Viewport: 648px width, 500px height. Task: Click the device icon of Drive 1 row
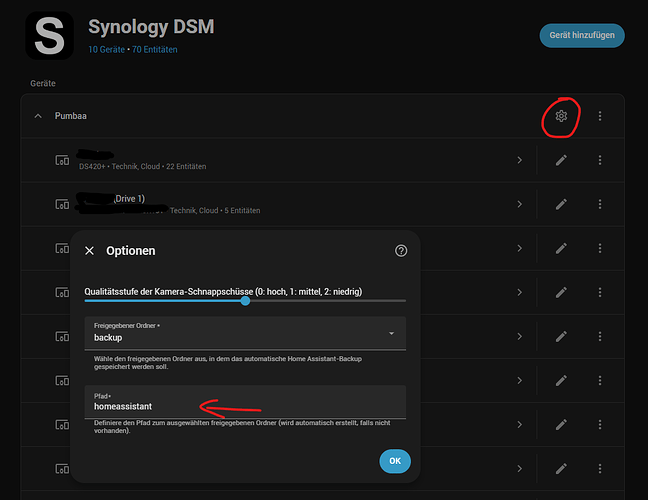62,204
